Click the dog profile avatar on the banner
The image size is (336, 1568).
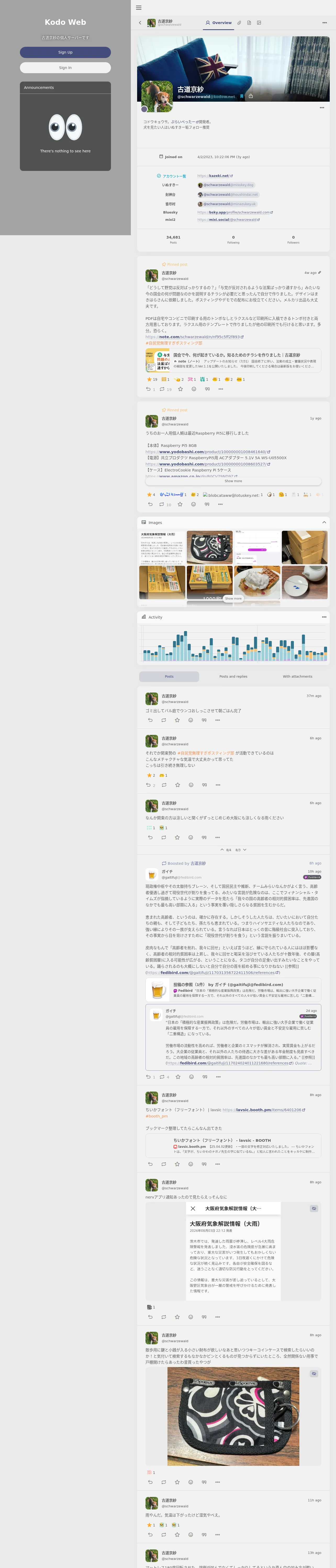point(157,96)
